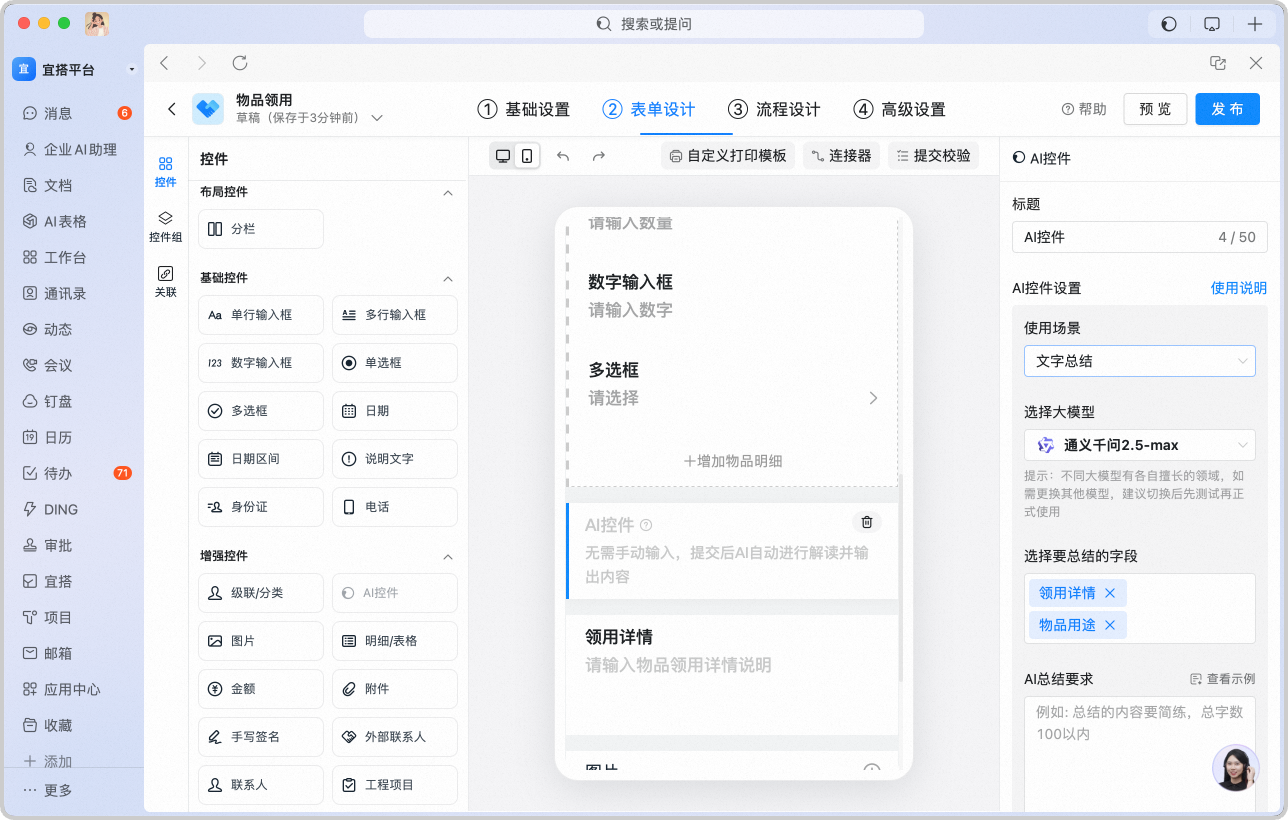The width and height of the screenshot is (1288, 820).
Task: Add the 单行输入框 control
Action: (261, 315)
